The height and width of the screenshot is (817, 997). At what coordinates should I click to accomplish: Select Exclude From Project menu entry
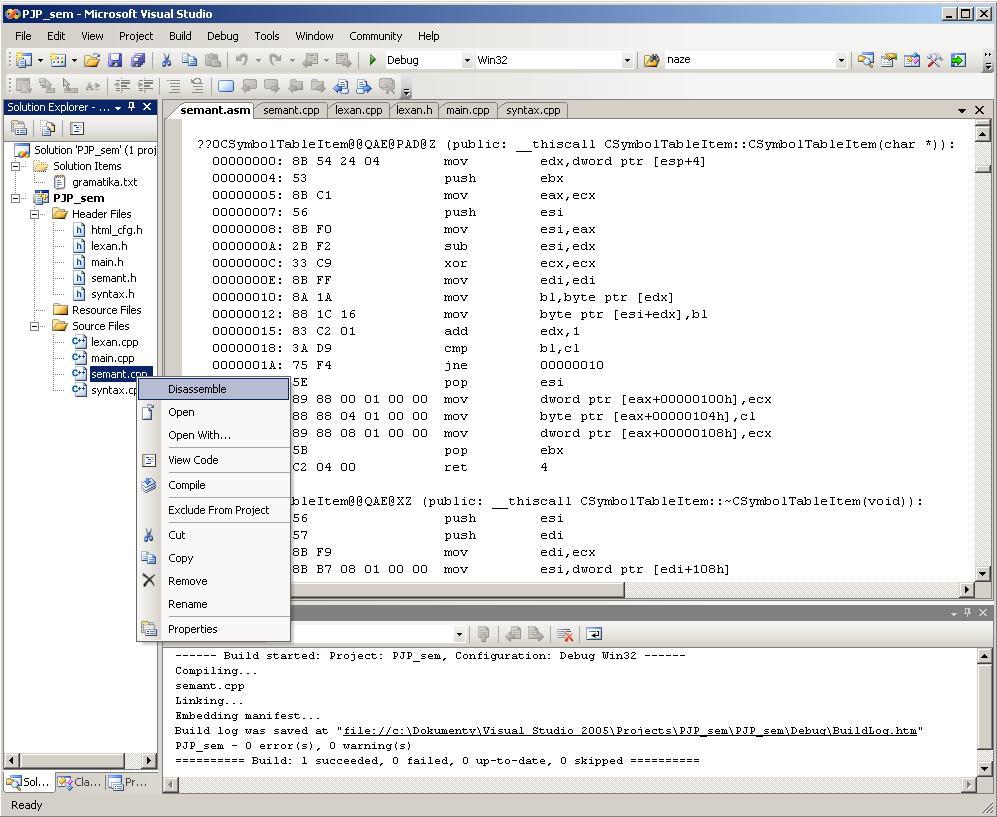click(214, 510)
